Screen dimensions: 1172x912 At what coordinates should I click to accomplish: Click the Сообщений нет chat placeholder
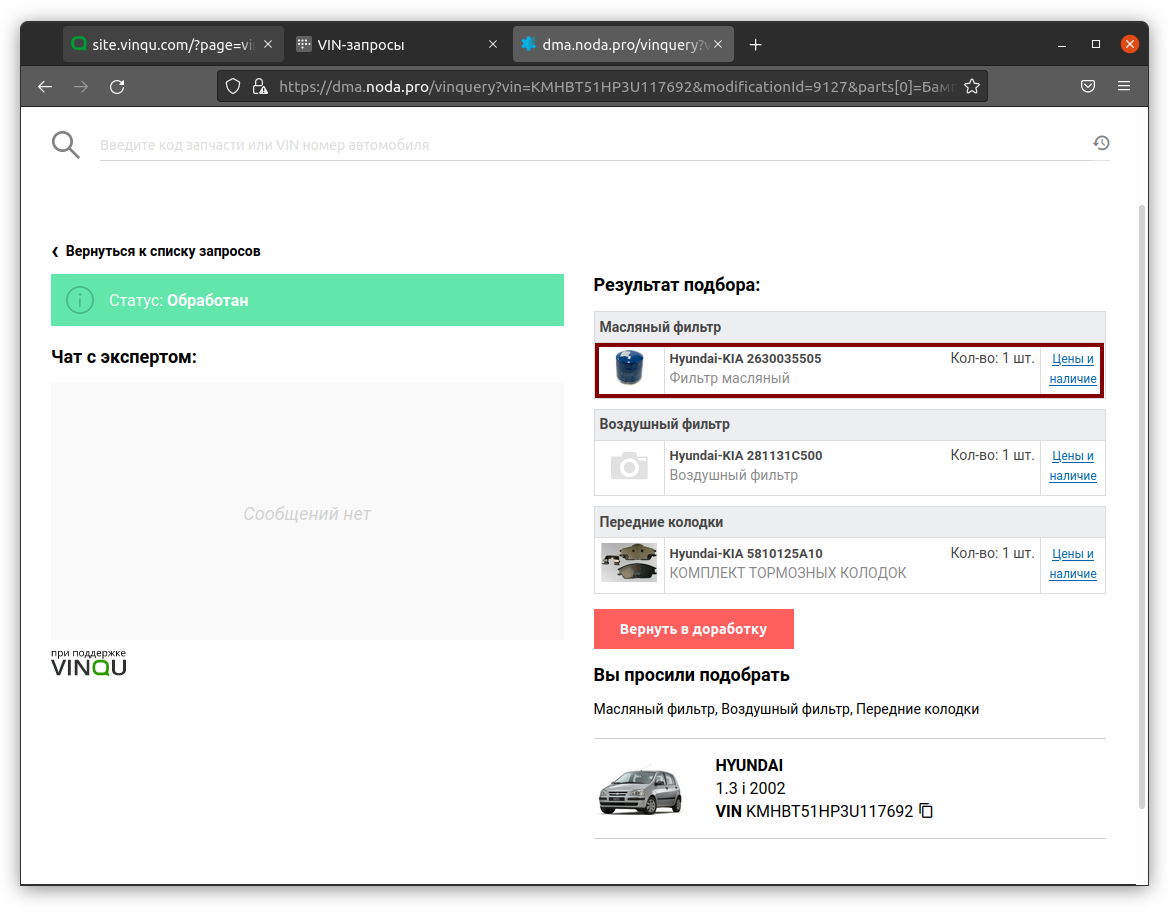307,514
